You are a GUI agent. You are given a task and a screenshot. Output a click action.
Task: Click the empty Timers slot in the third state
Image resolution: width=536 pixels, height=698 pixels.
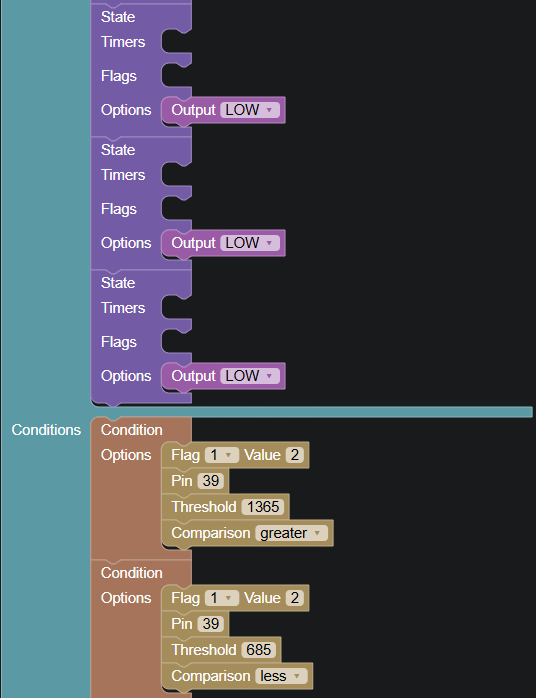coord(176,308)
